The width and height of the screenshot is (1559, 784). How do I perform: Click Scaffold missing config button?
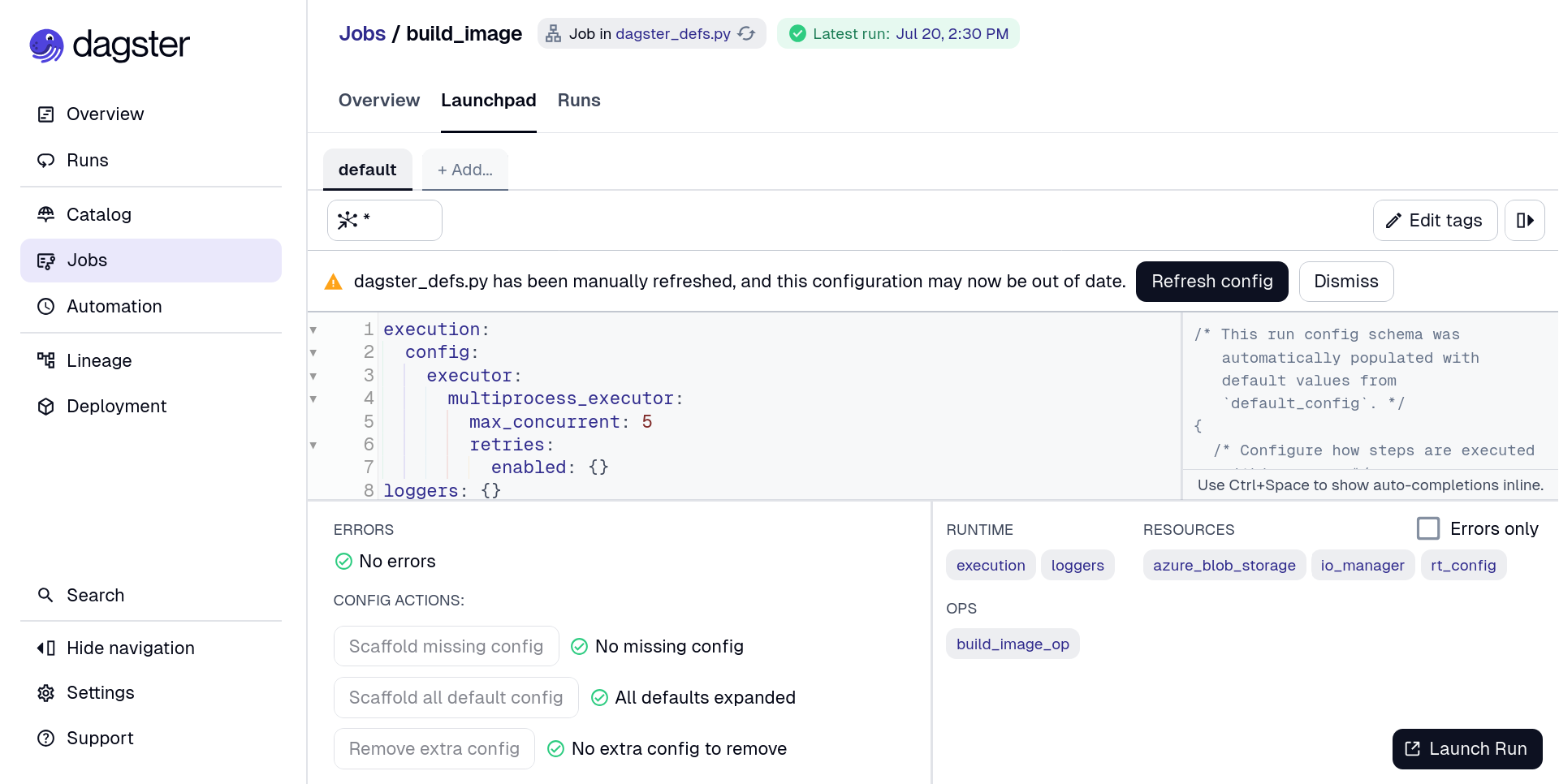coord(446,646)
